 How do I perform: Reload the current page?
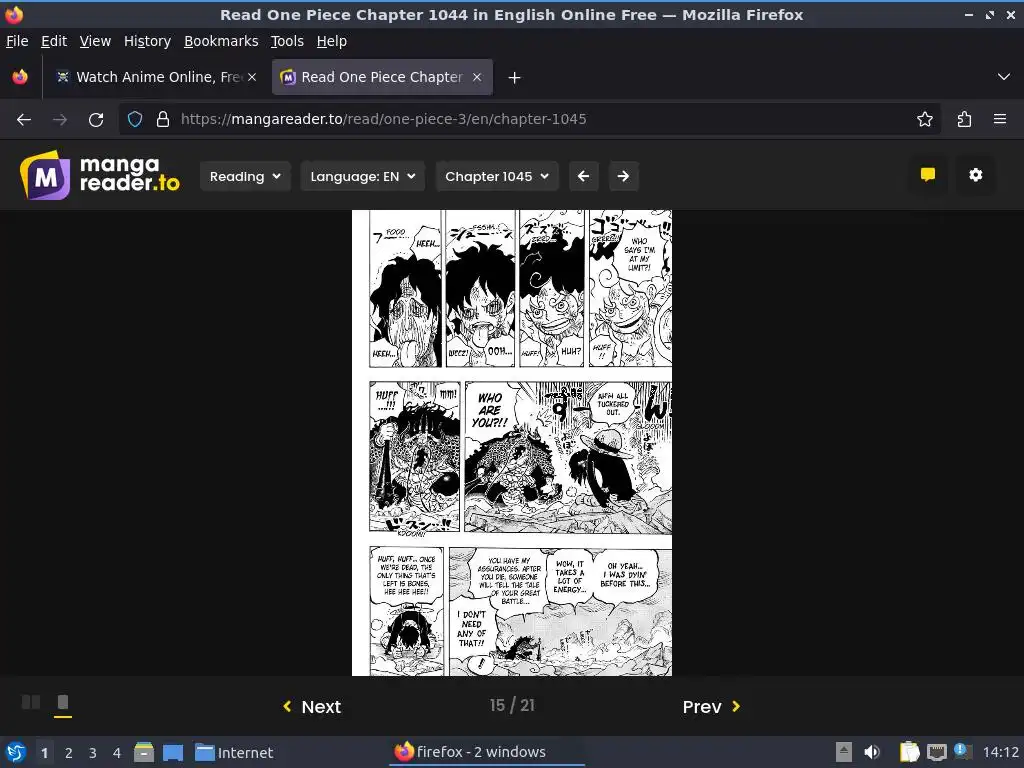[x=96, y=120]
